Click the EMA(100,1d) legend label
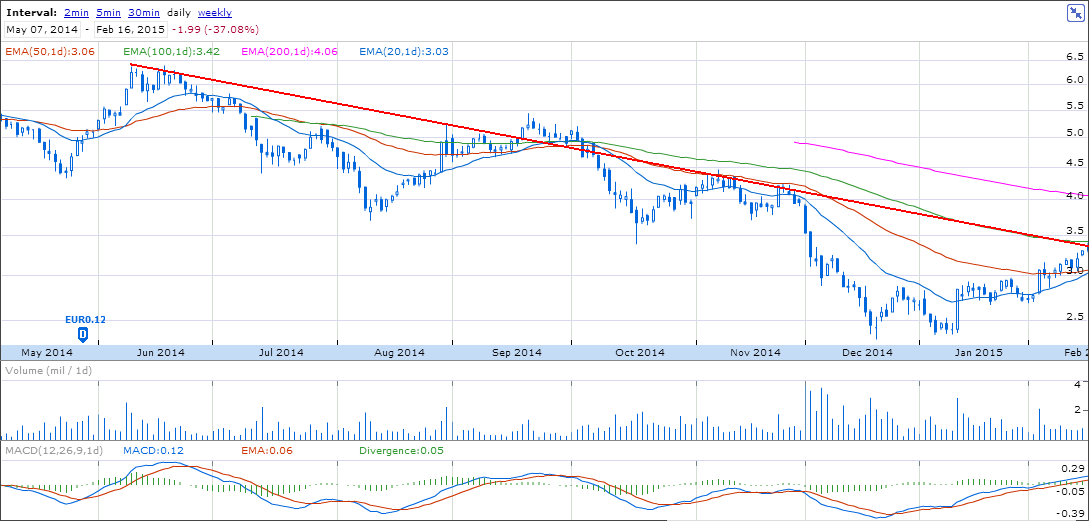Image resolution: width=1089 pixels, height=521 pixels. (x=173, y=50)
